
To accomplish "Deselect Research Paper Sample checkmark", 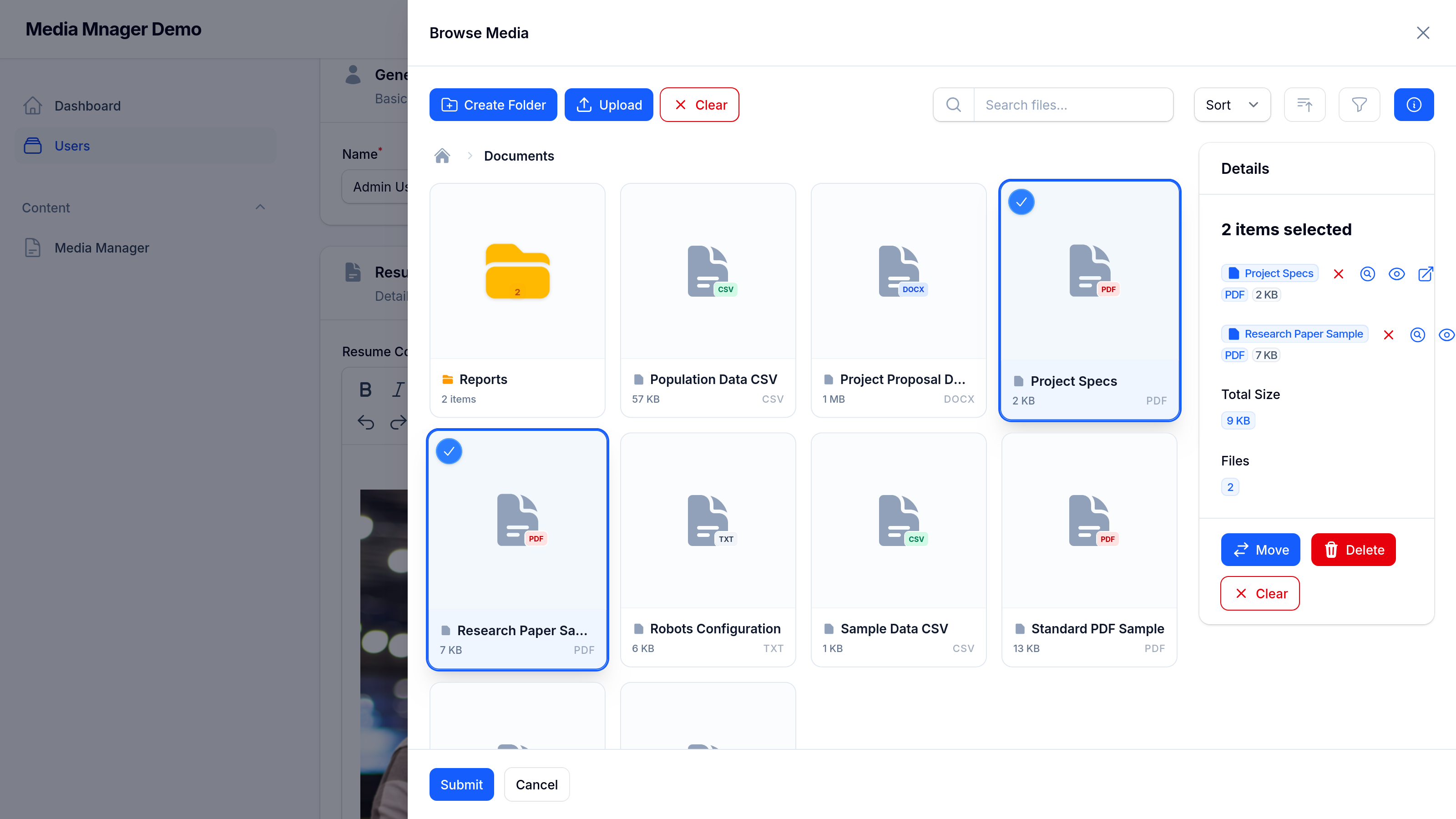I will pyautogui.click(x=450, y=452).
